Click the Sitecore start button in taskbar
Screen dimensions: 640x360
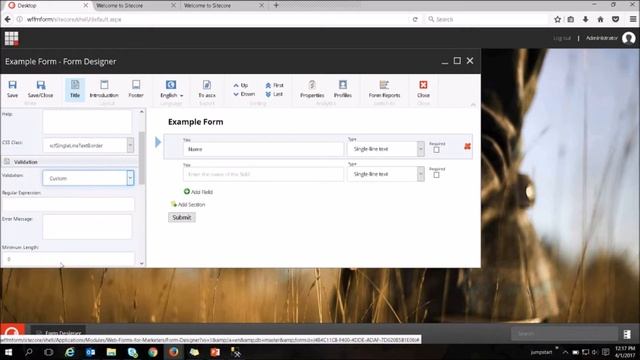click(x=12, y=331)
